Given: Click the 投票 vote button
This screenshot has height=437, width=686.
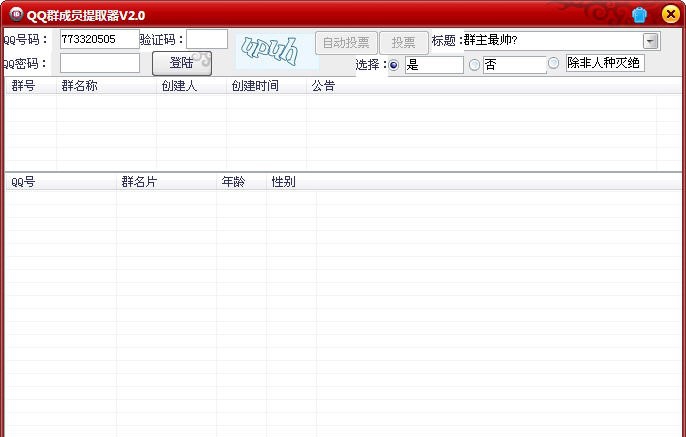Looking at the screenshot, I should (x=403, y=42).
